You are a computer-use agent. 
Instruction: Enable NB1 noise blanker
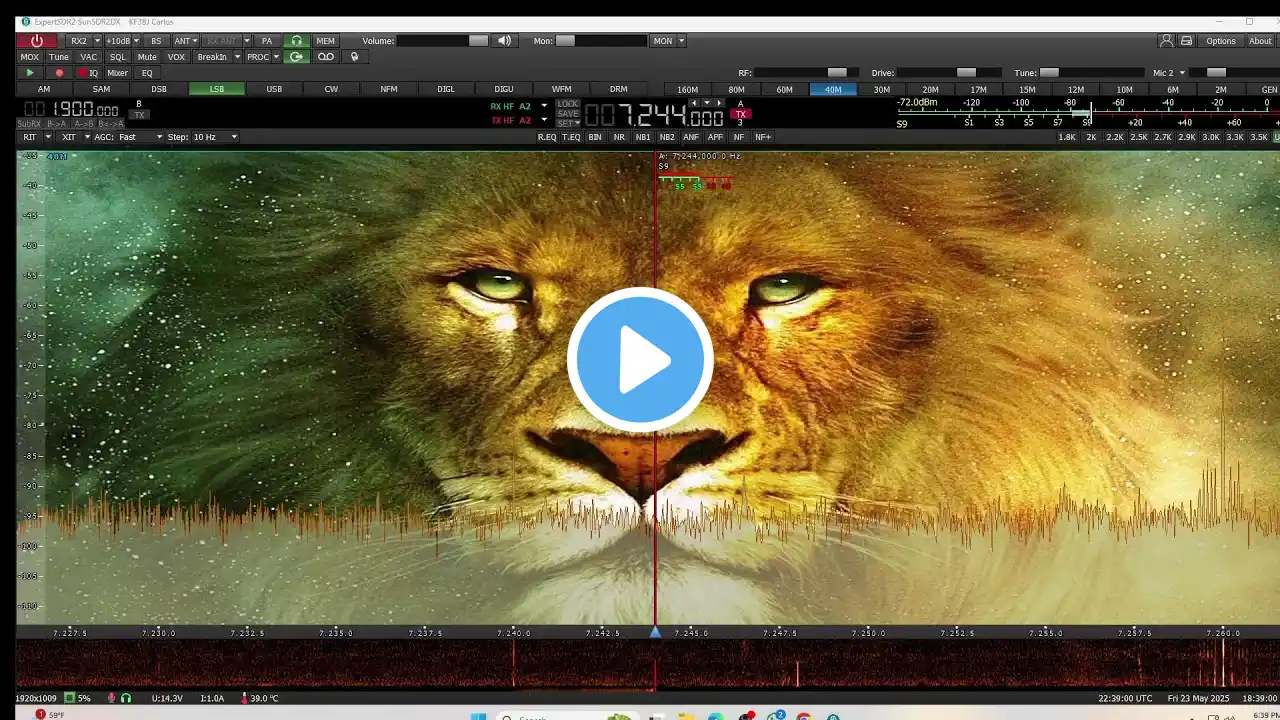(x=643, y=137)
